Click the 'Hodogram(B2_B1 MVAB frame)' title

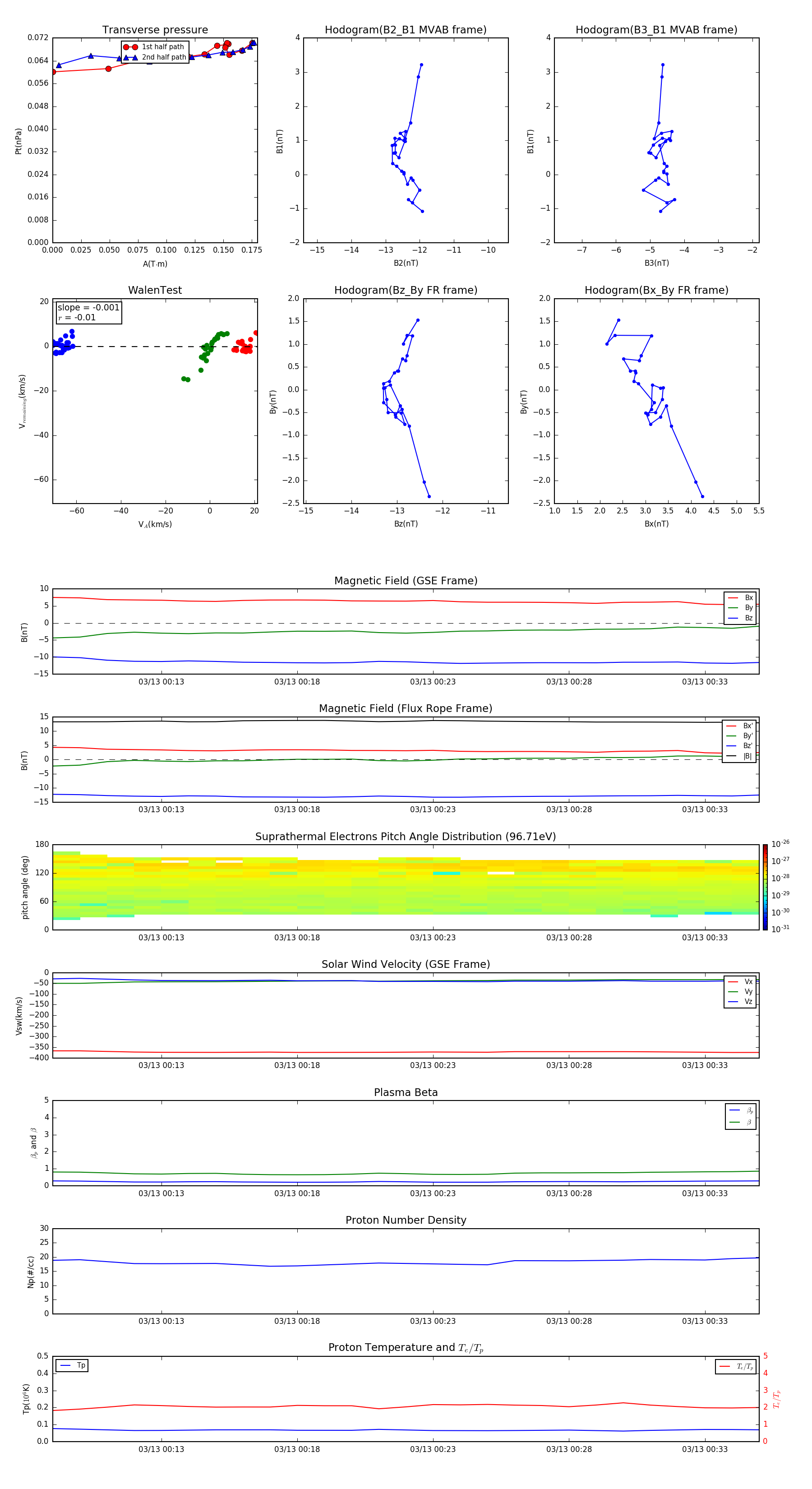coord(406,30)
